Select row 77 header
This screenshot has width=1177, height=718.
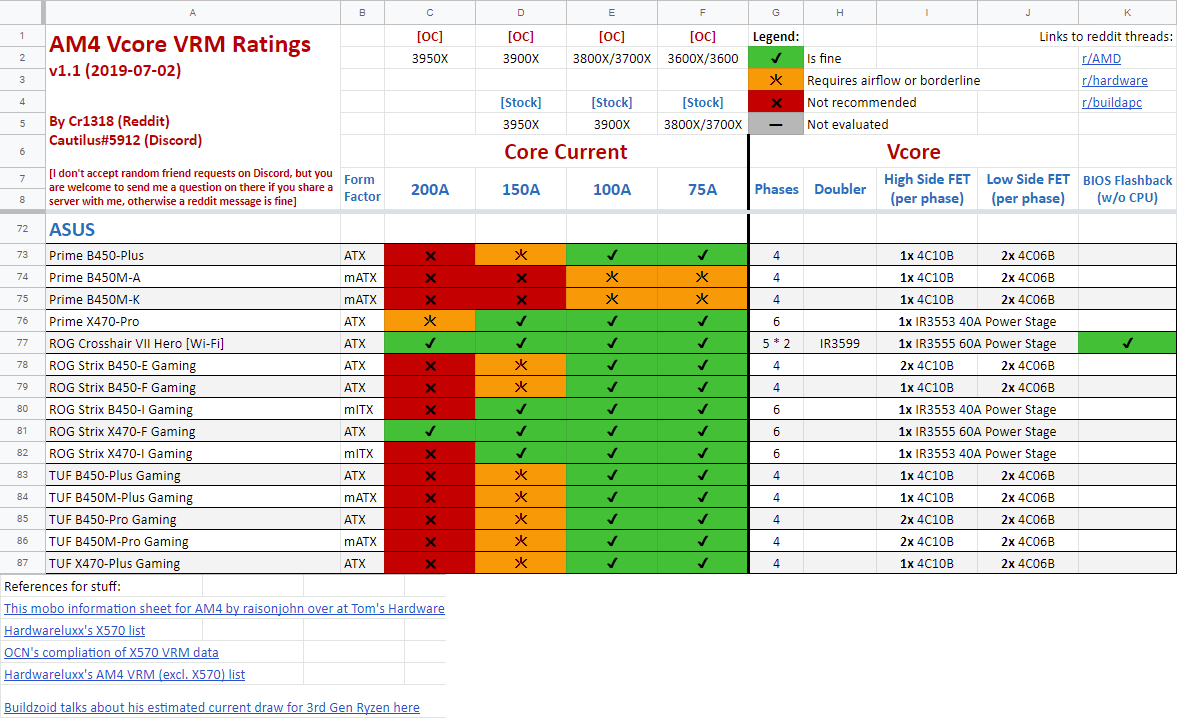click(x=23, y=343)
